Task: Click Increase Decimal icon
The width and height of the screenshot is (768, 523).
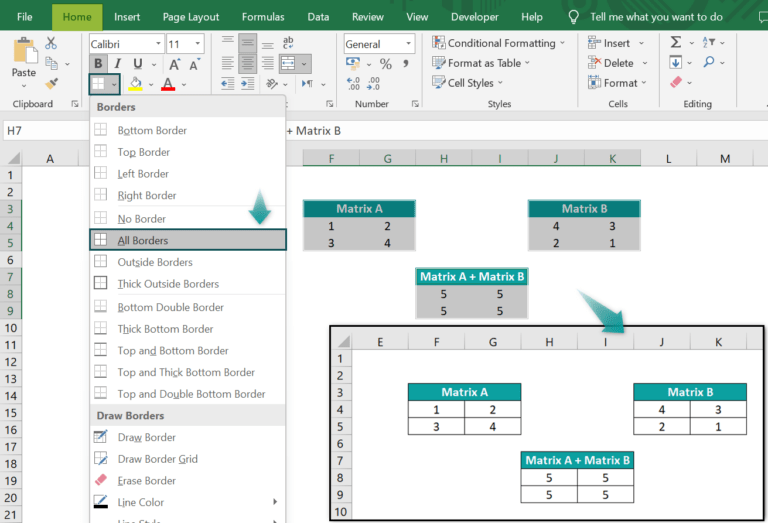Action: tap(353, 84)
